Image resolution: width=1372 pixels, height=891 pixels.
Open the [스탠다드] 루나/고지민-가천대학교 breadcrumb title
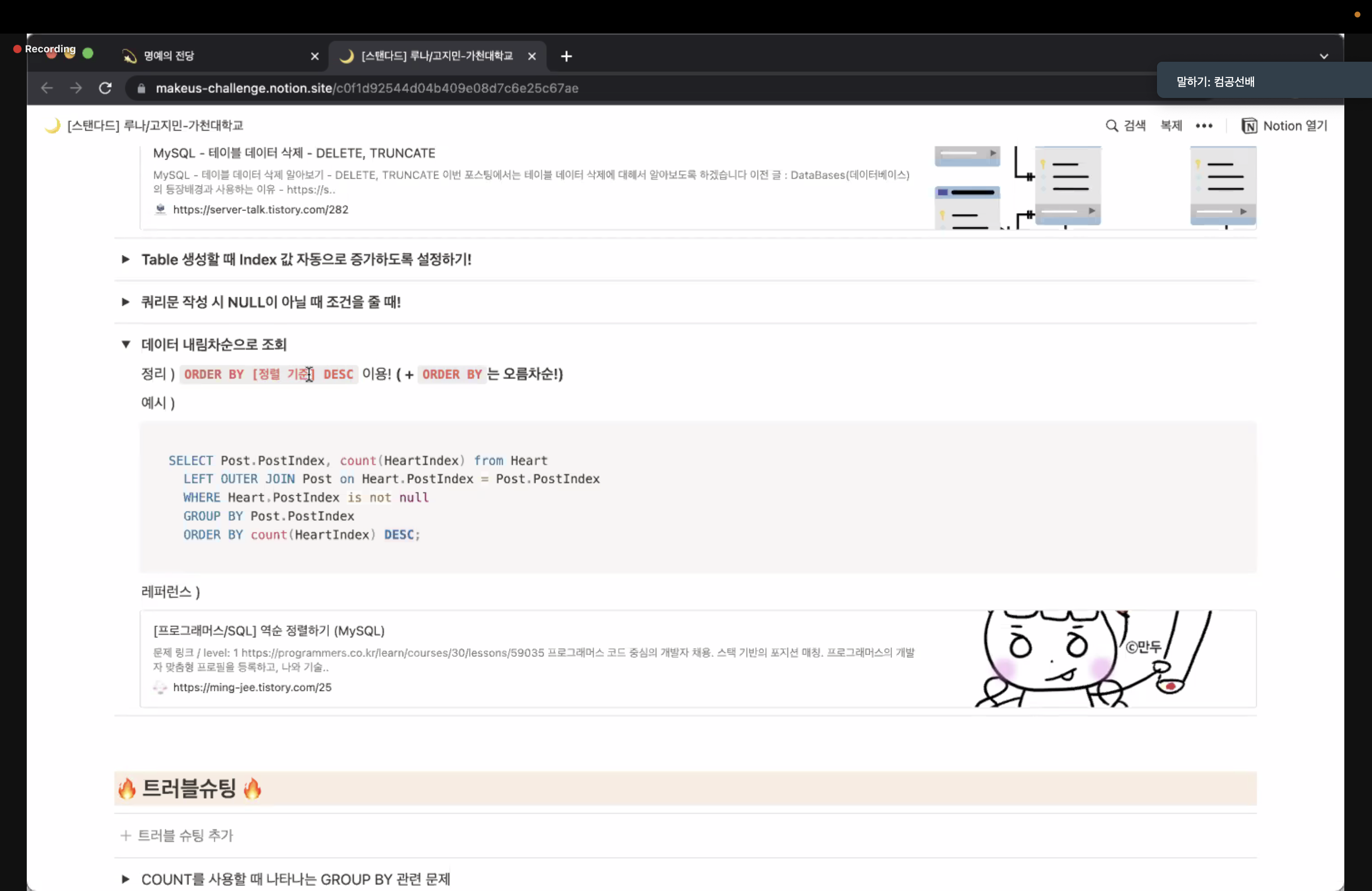click(155, 125)
